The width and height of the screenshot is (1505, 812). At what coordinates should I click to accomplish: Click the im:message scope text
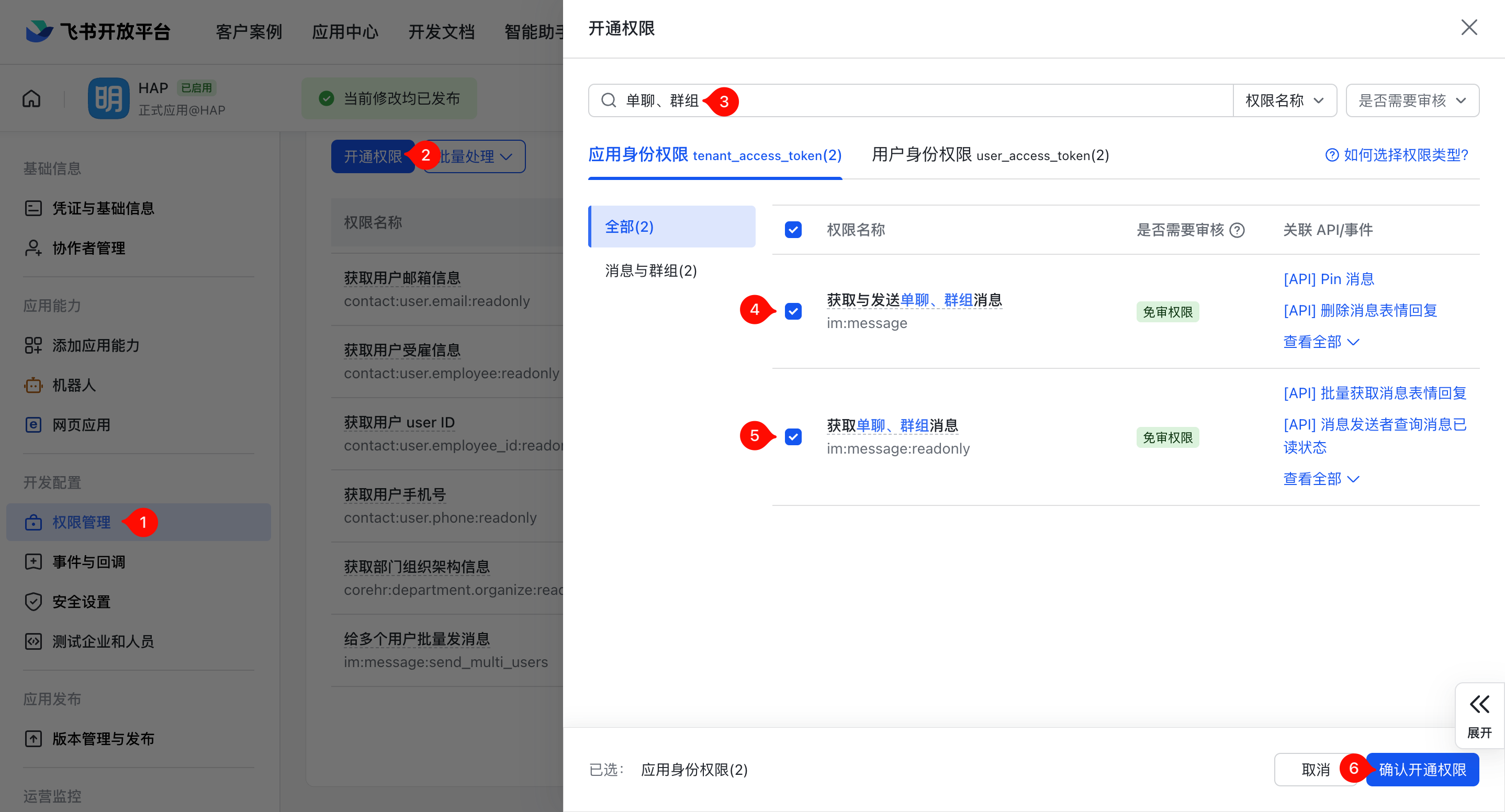[867, 323]
